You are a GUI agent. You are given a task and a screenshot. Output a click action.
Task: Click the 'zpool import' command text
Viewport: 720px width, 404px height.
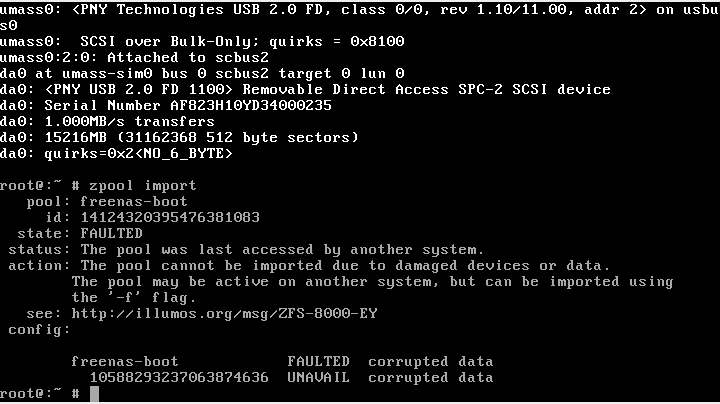143,185
